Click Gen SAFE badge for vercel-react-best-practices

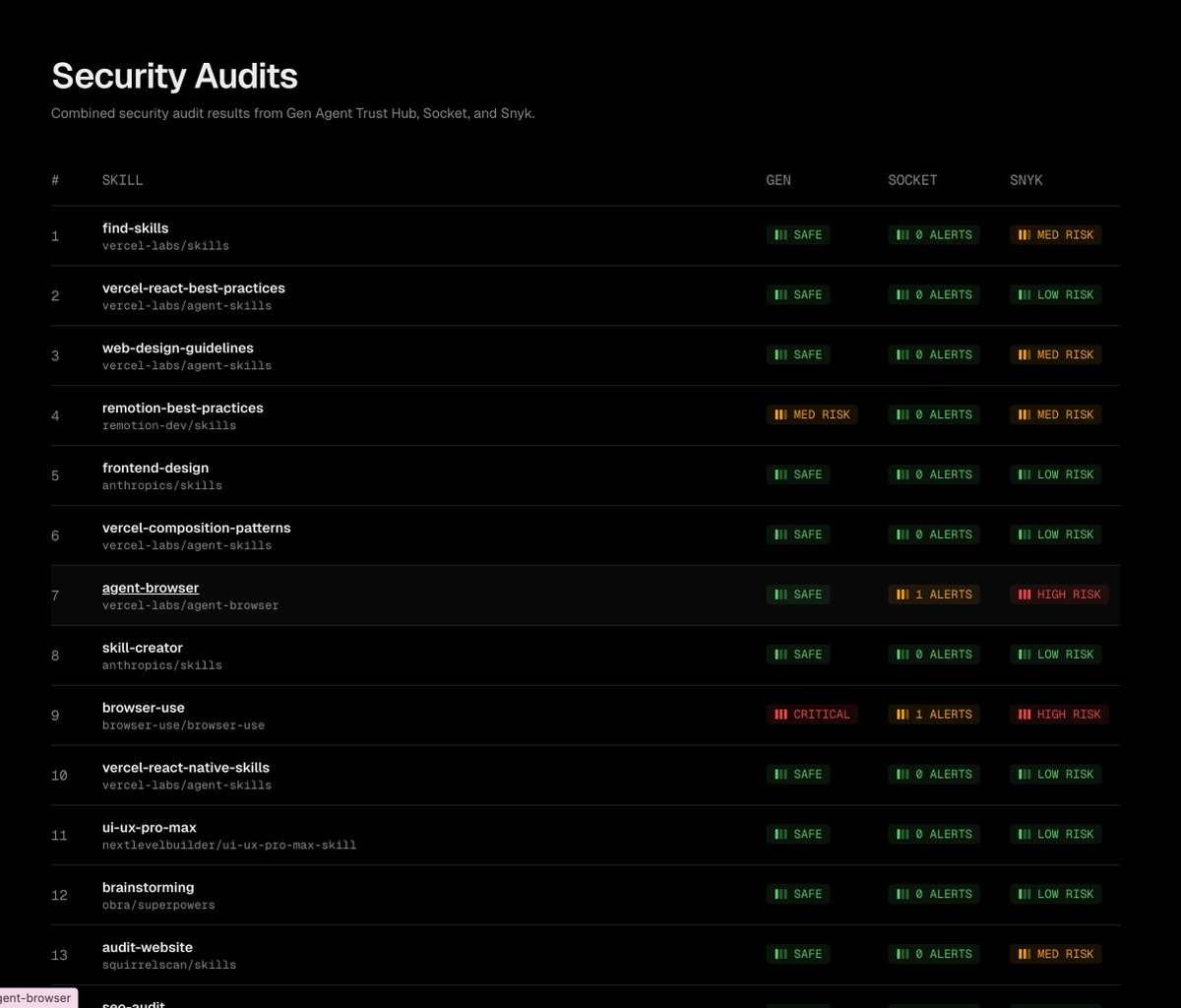coord(798,295)
